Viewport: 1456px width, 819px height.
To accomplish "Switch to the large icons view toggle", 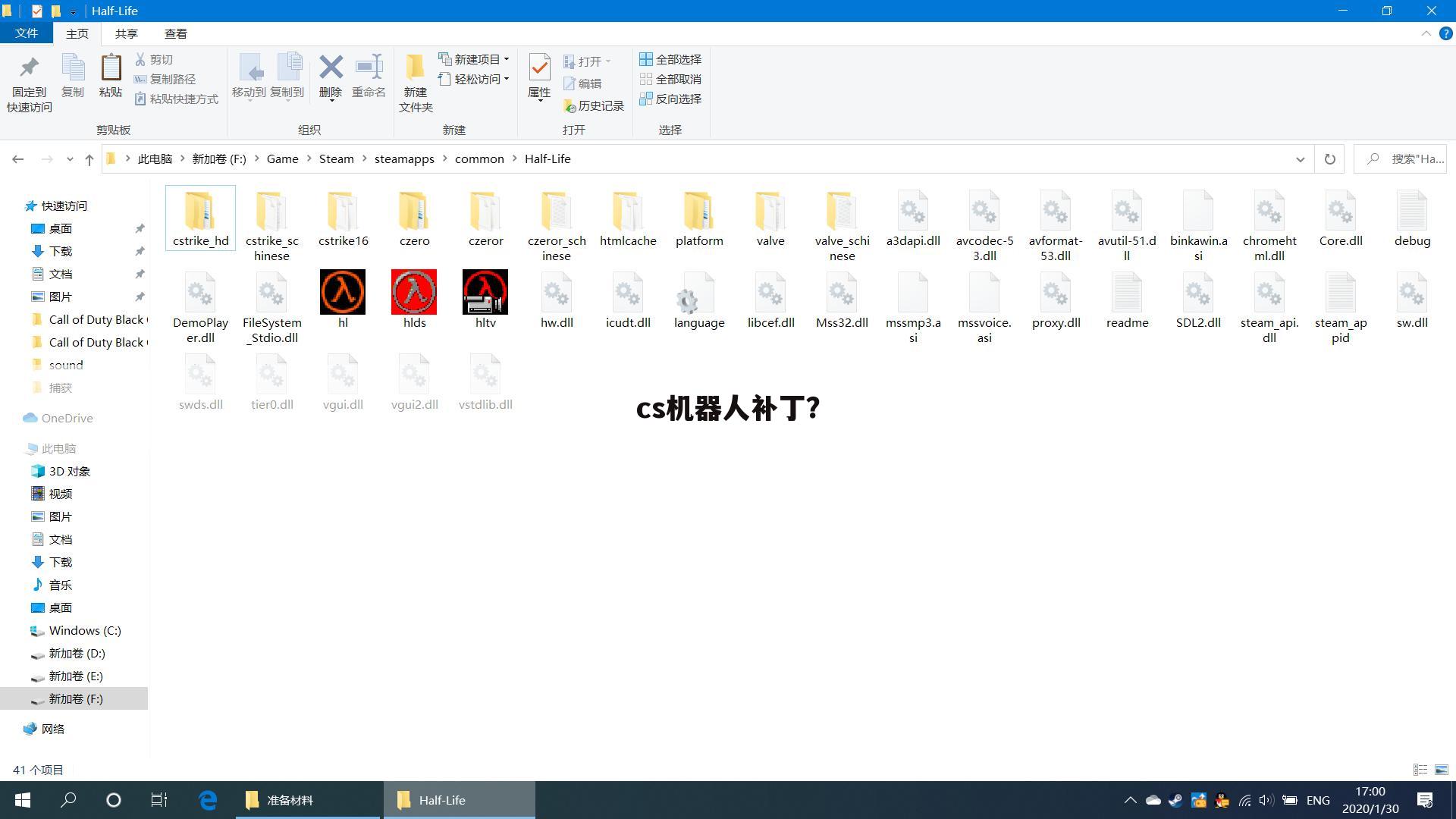I will [x=1442, y=770].
